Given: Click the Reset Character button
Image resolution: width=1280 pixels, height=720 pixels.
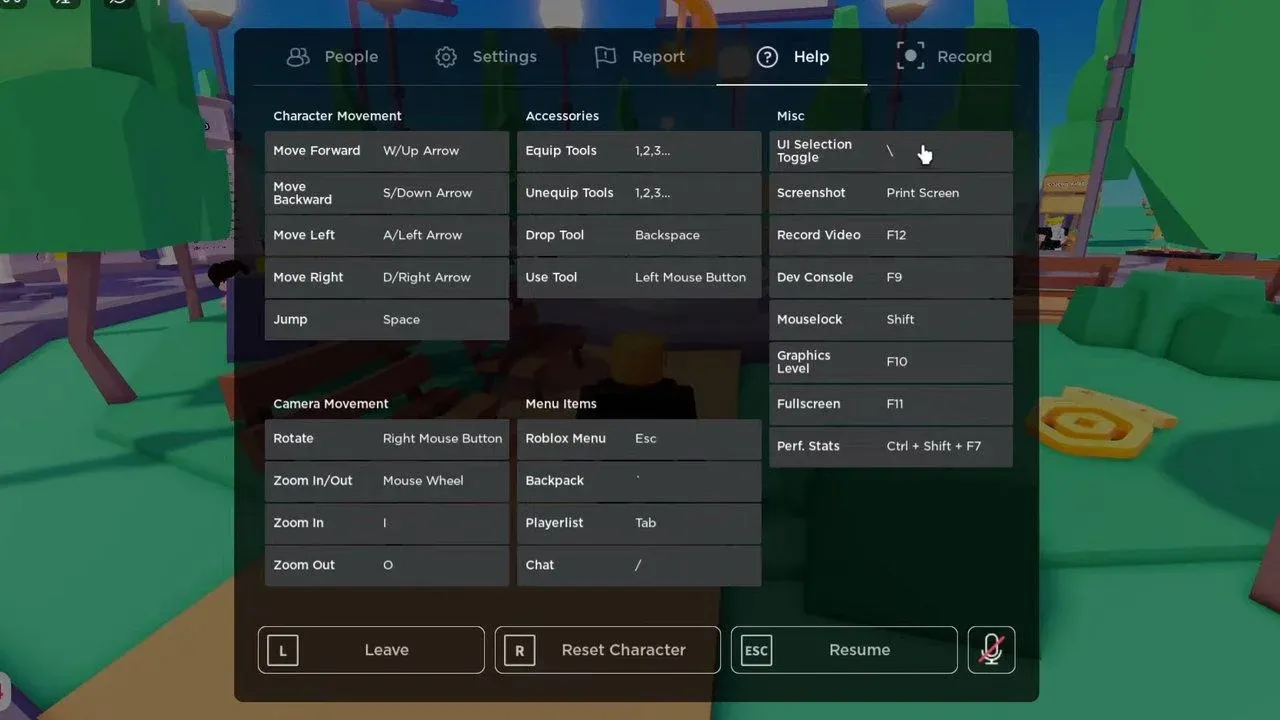Looking at the screenshot, I should [x=608, y=650].
